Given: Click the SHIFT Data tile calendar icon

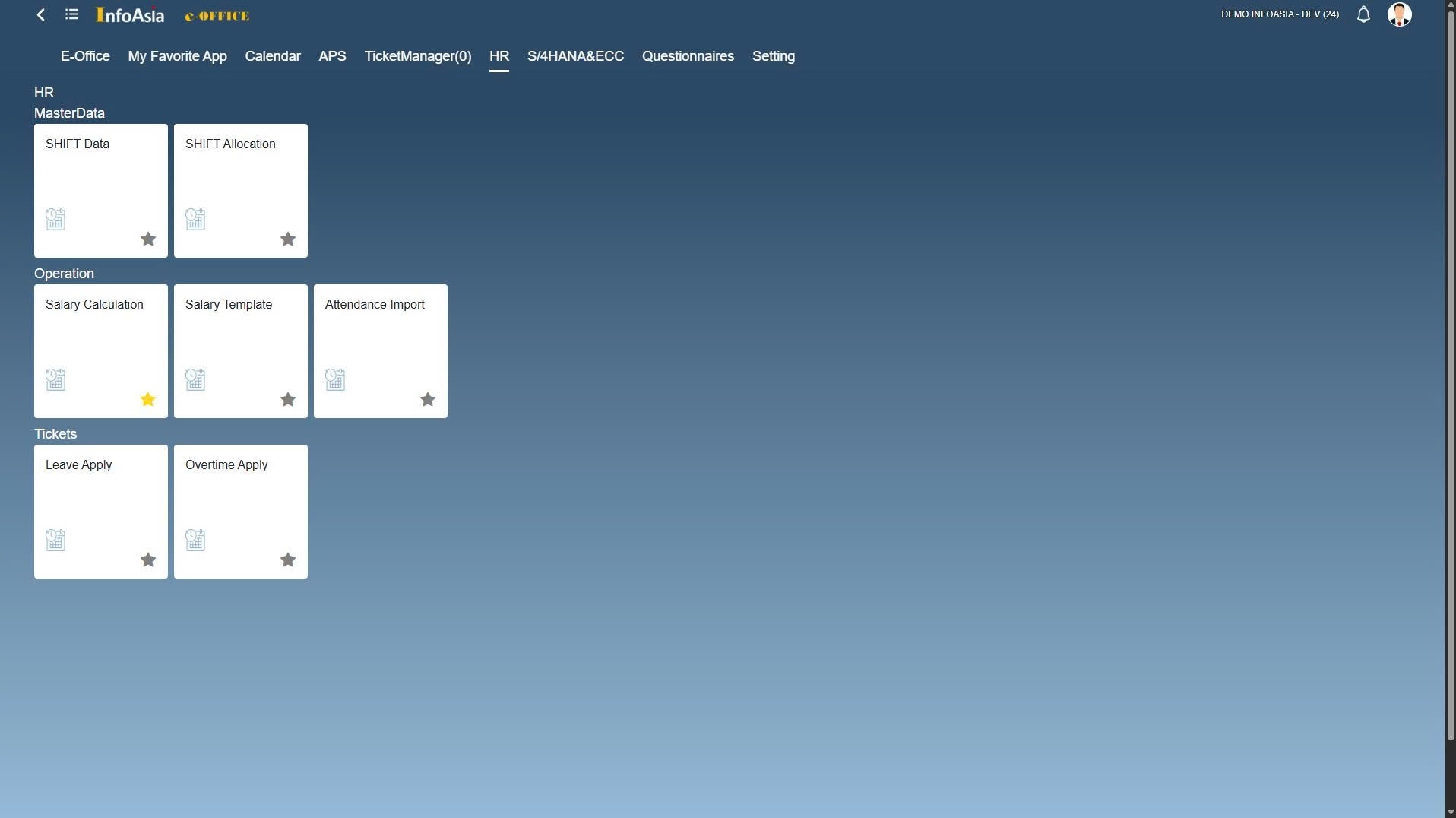Looking at the screenshot, I should (55, 220).
